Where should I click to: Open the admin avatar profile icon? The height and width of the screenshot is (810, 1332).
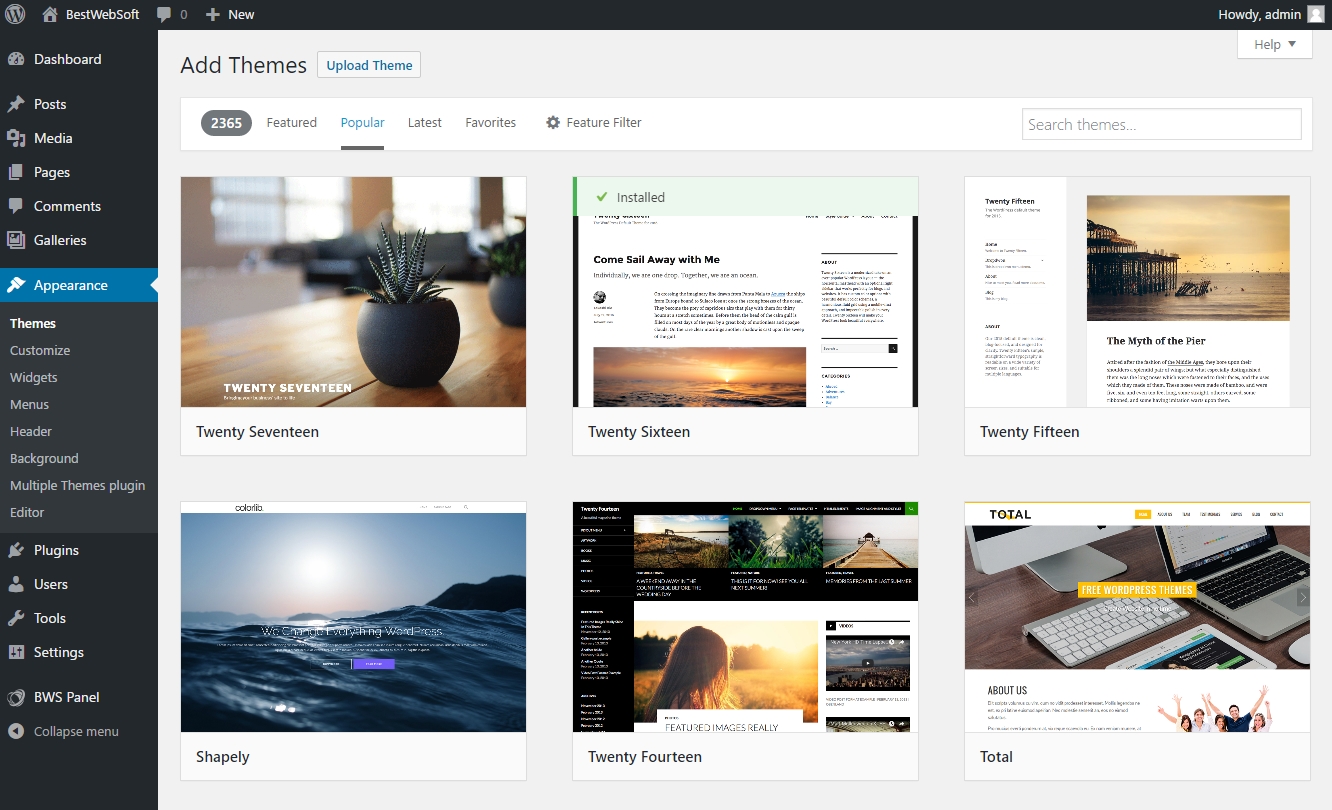click(x=1315, y=14)
